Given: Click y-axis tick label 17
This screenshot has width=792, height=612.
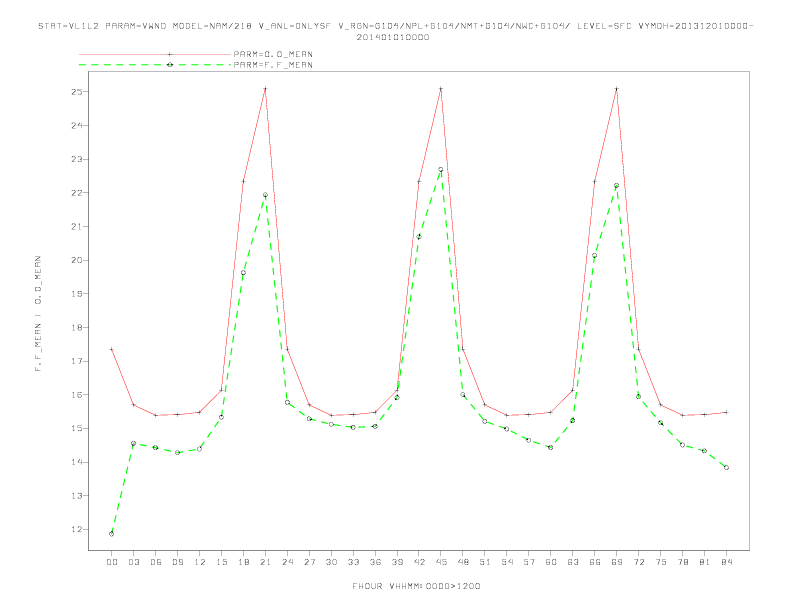Looking at the screenshot, I should [77, 361].
